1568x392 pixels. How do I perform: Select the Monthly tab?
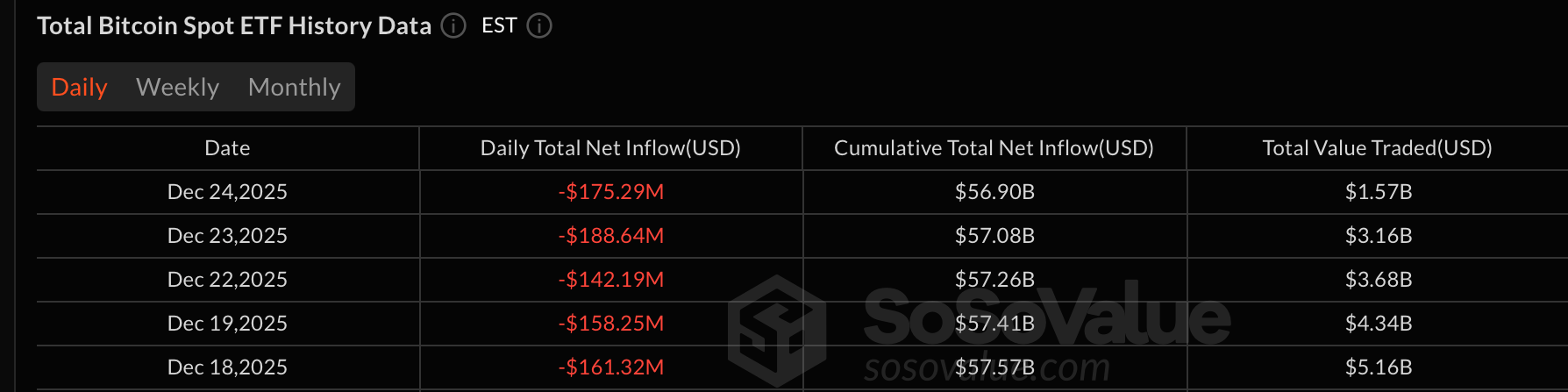tap(294, 87)
